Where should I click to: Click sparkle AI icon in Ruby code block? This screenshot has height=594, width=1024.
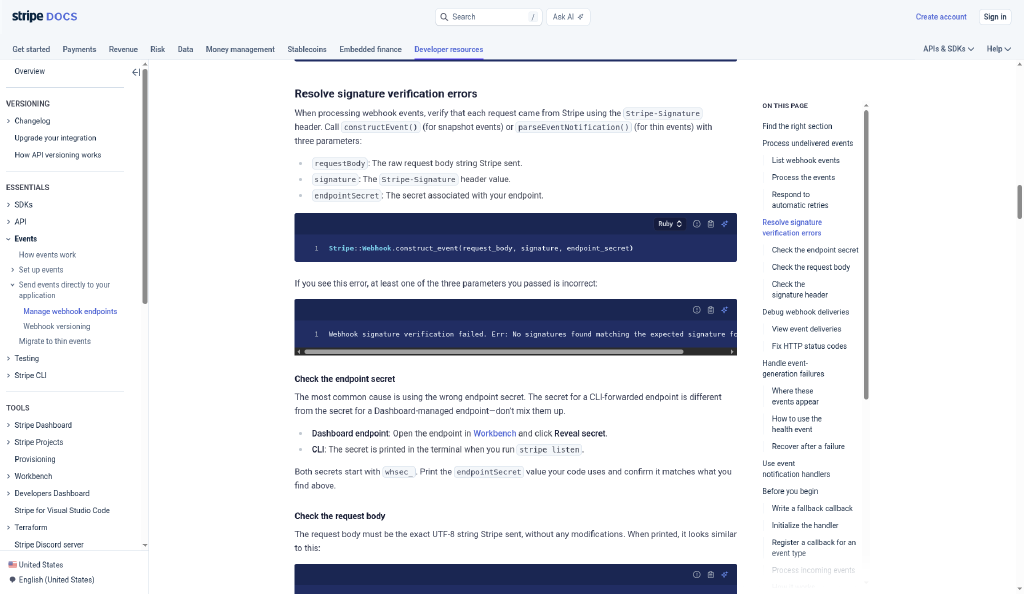click(724, 224)
